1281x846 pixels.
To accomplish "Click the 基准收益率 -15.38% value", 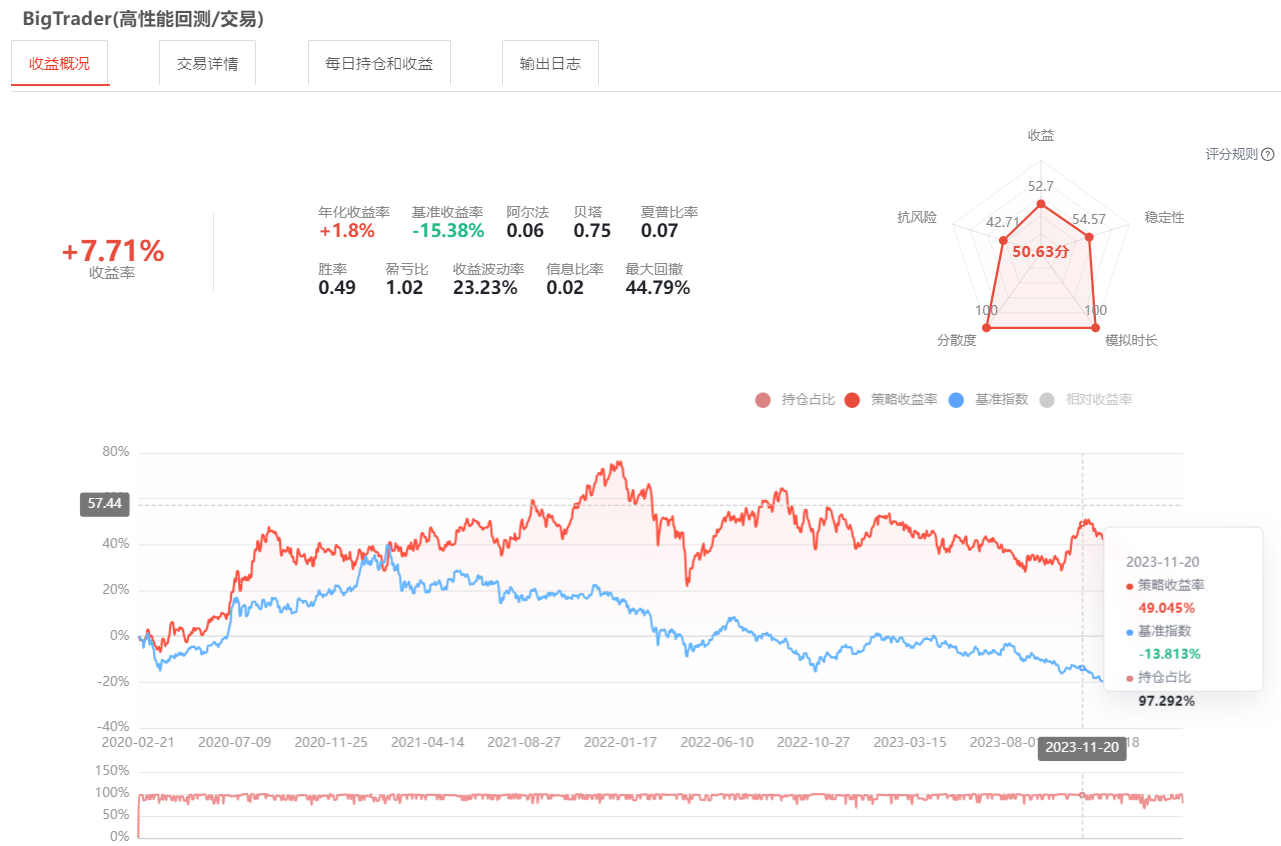I will coord(448,231).
